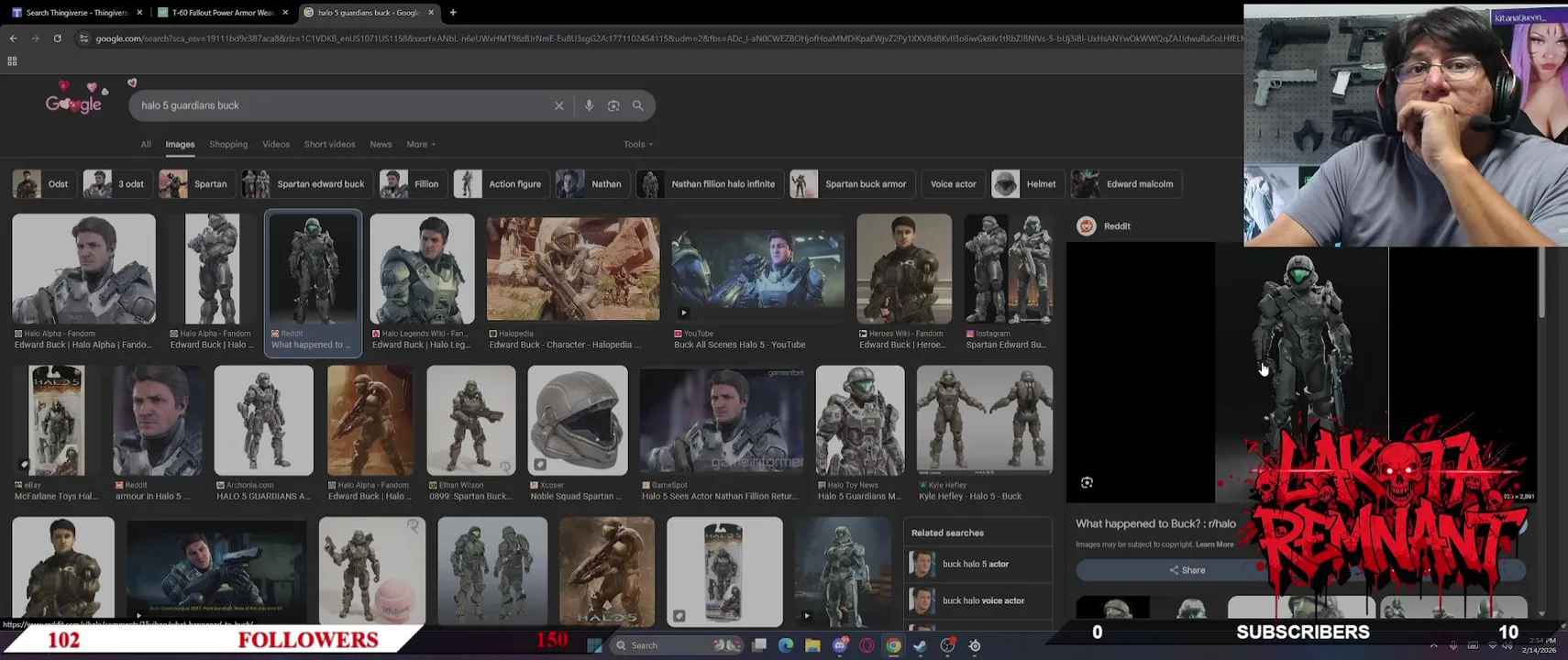This screenshot has height=660, width=1568.
Task: Select the All results tab
Action: [x=146, y=144]
